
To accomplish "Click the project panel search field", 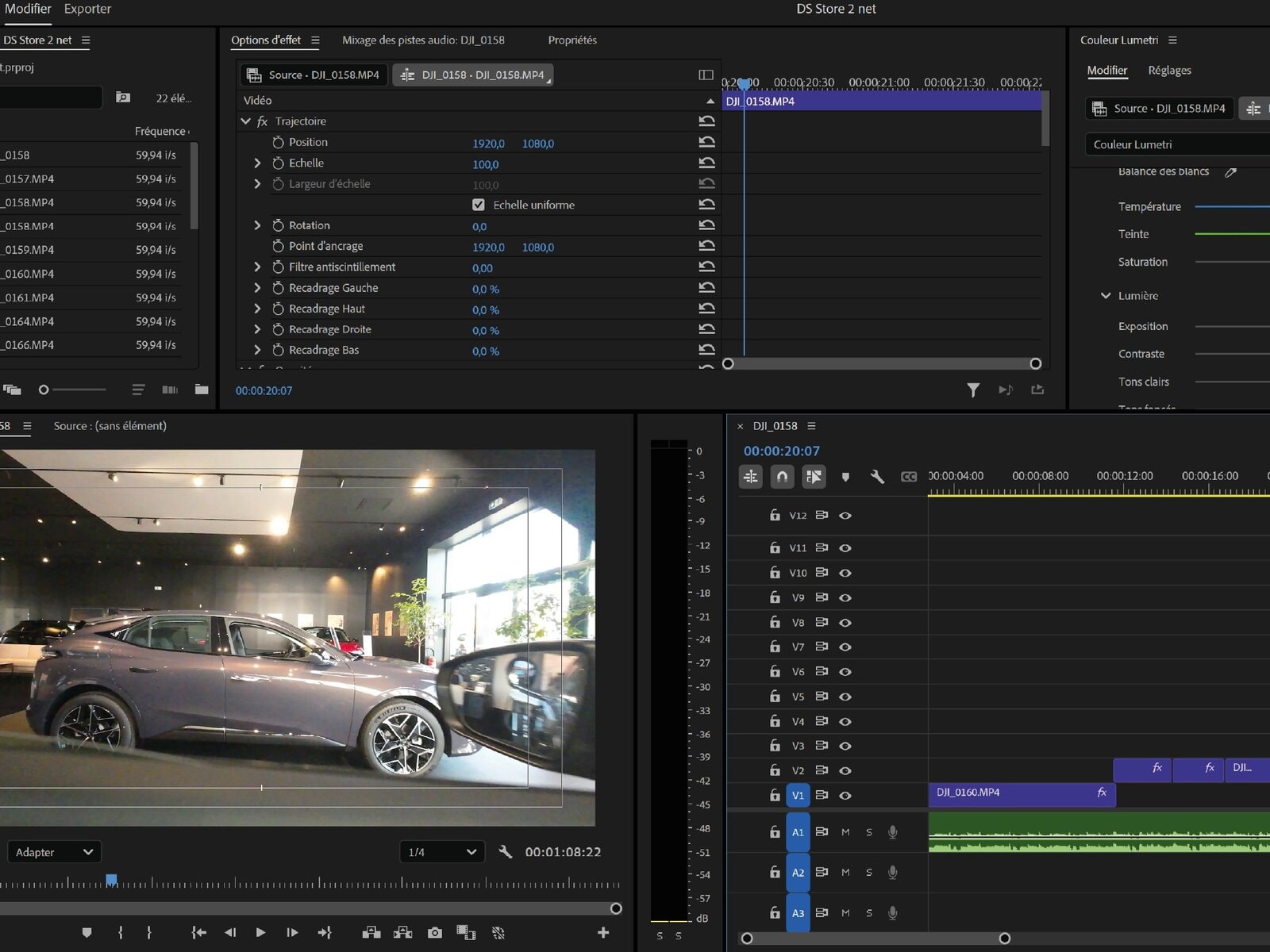I will (51, 97).
